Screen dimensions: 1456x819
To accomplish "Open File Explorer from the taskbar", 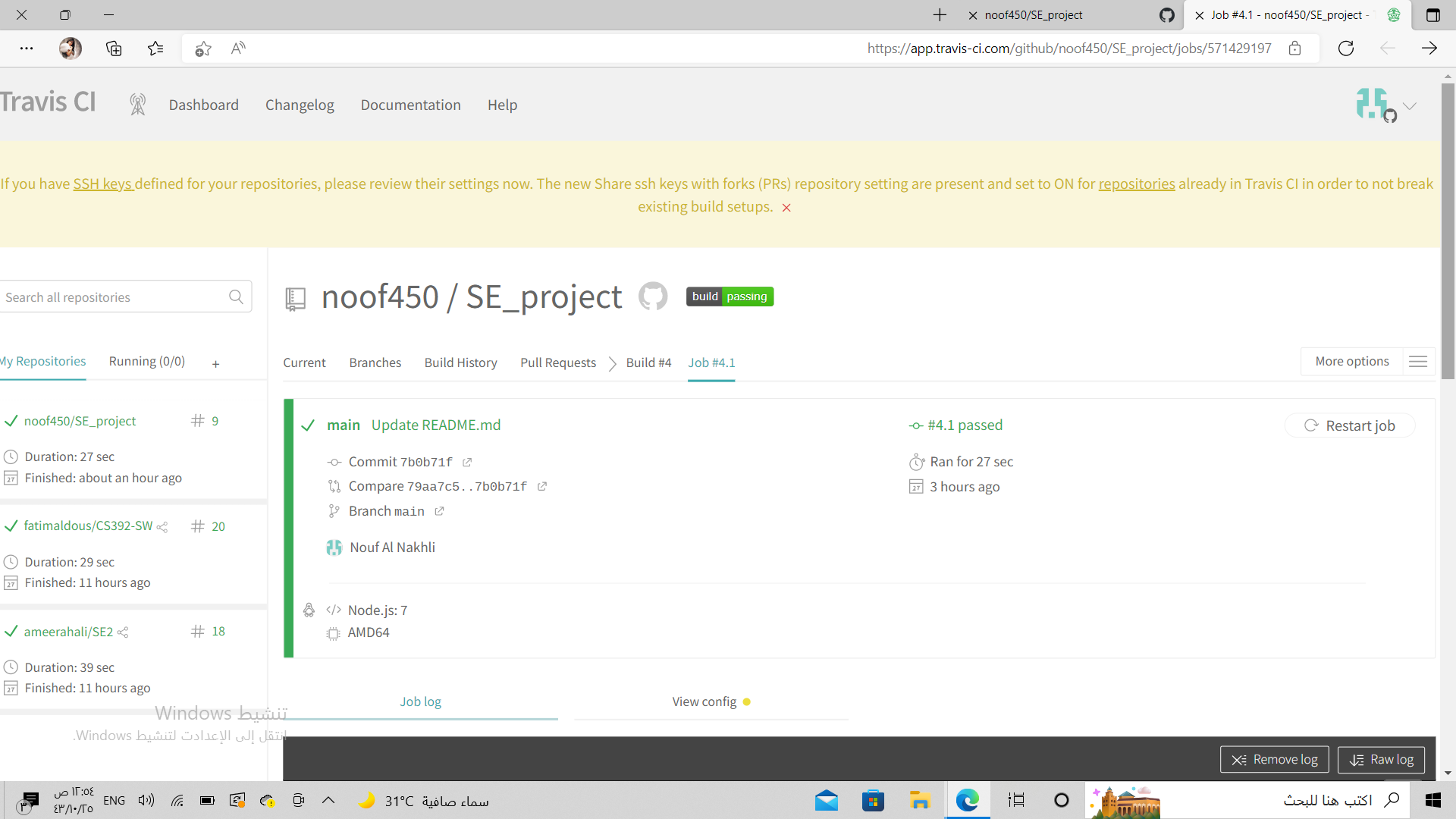I will click(x=920, y=801).
